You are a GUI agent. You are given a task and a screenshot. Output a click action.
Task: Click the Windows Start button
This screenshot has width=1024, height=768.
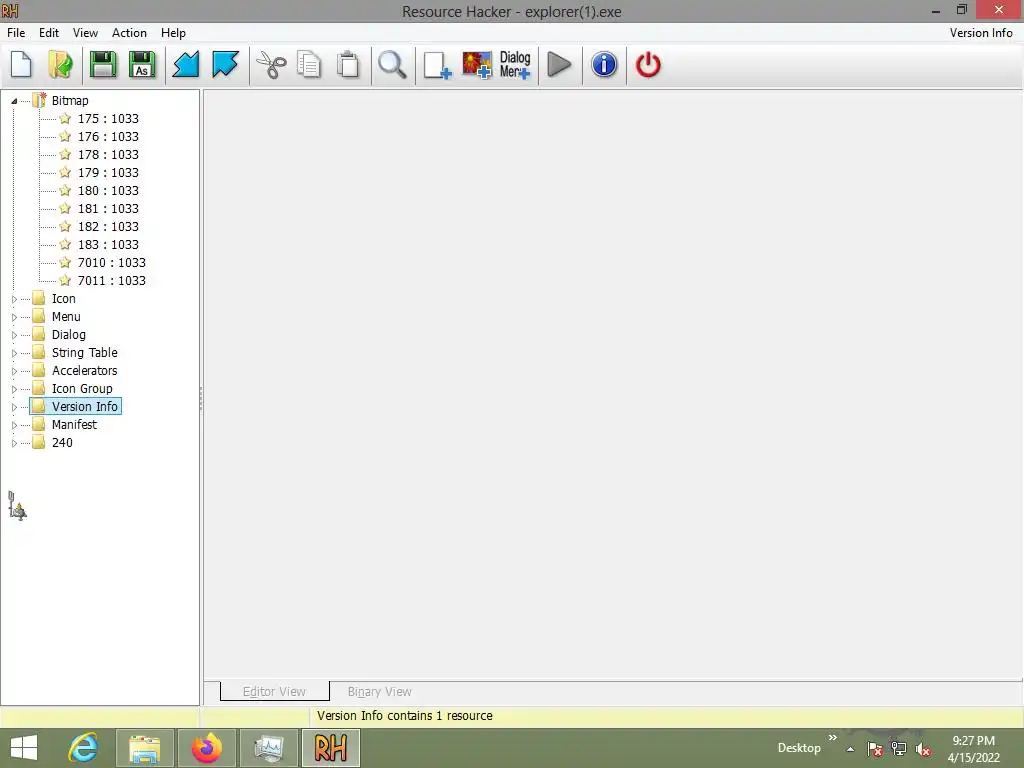[24, 748]
